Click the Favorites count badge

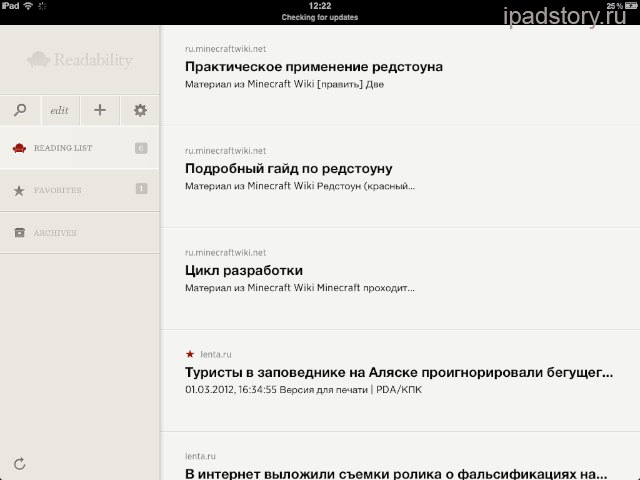pyautogui.click(x=141, y=189)
